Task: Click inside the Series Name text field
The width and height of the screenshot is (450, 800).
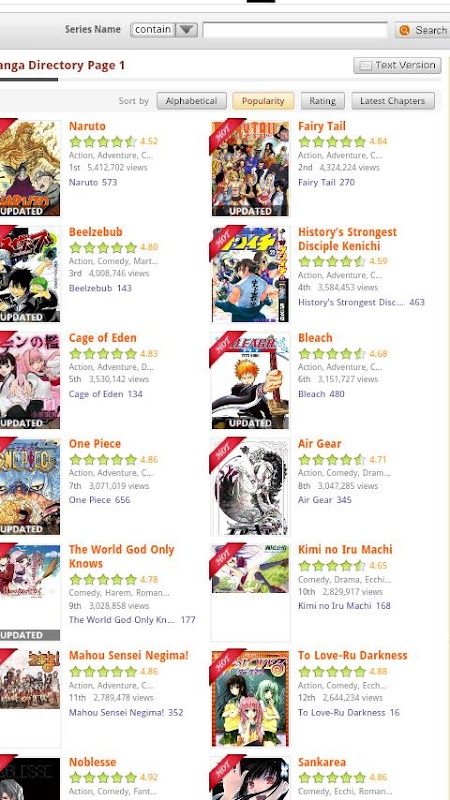Action: click(295, 30)
